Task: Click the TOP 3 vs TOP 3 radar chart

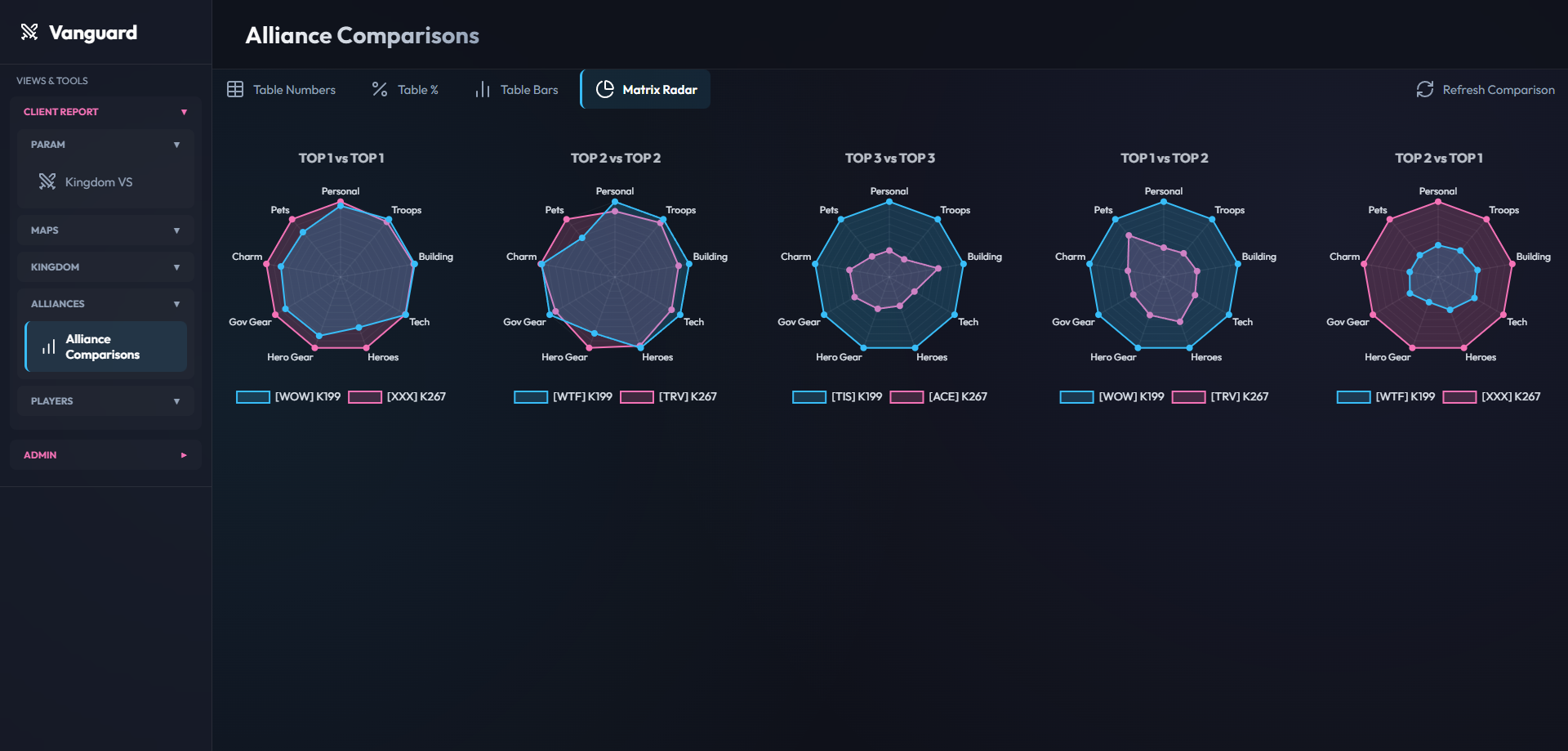Action: (x=889, y=276)
